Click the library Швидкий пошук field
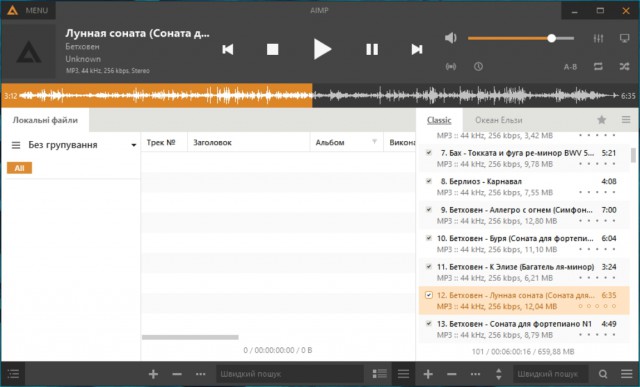640x387 pixels. [x=290, y=374]
